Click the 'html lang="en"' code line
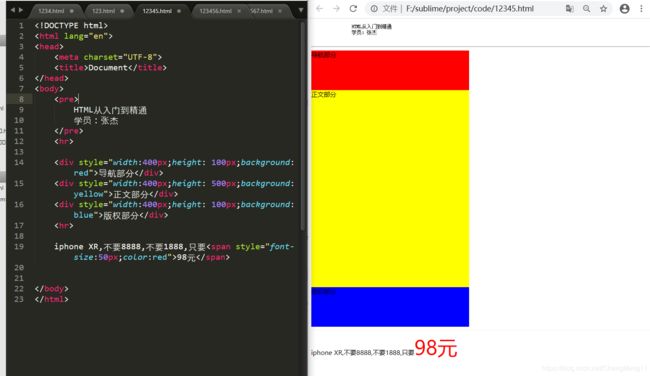Screen dimensions: 650x376 click(74, 36)
